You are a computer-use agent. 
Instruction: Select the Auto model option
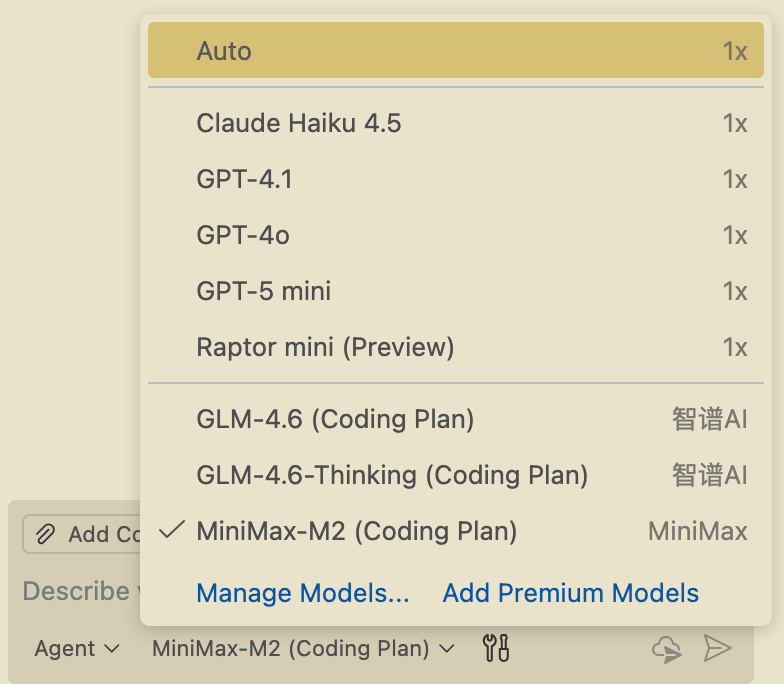[456, 50]
